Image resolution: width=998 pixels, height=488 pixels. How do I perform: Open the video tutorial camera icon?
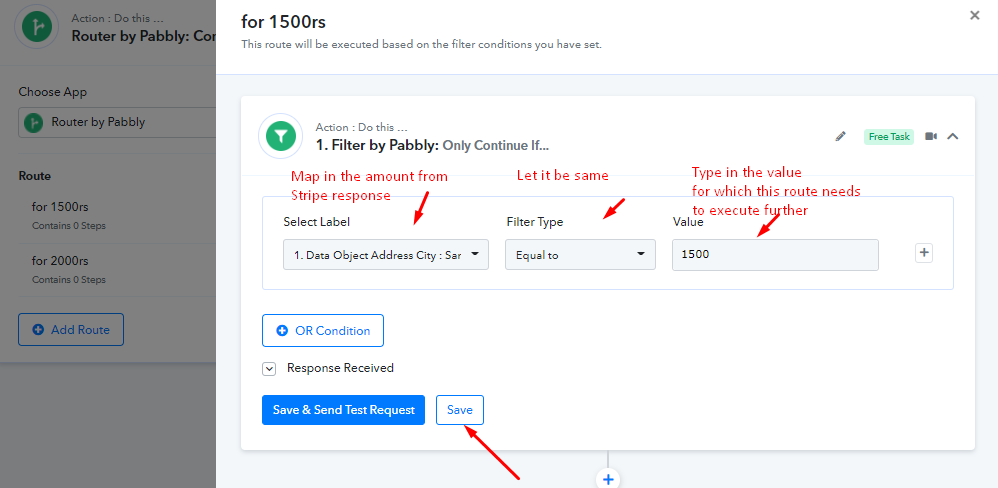click(931, 136)
